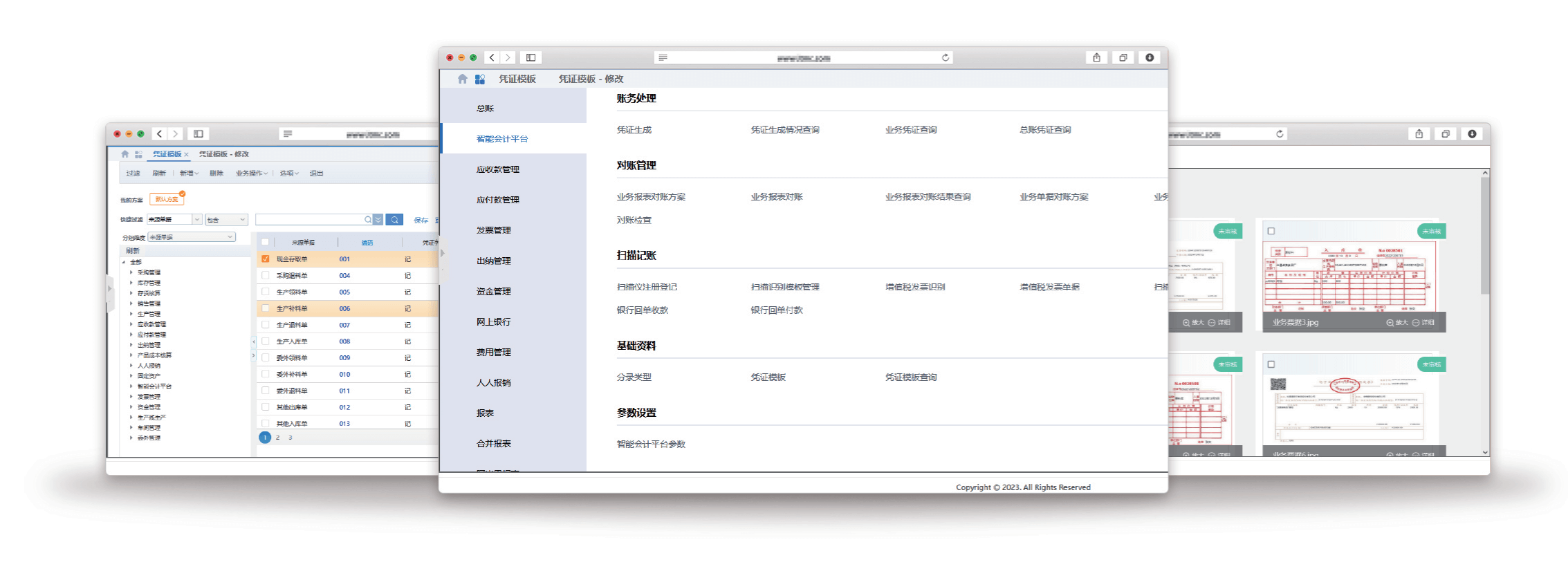1568x571 pixels.
Task: Select the checkbox on 业务票据3.jpg thumbnail
Action: (1271, 231)
